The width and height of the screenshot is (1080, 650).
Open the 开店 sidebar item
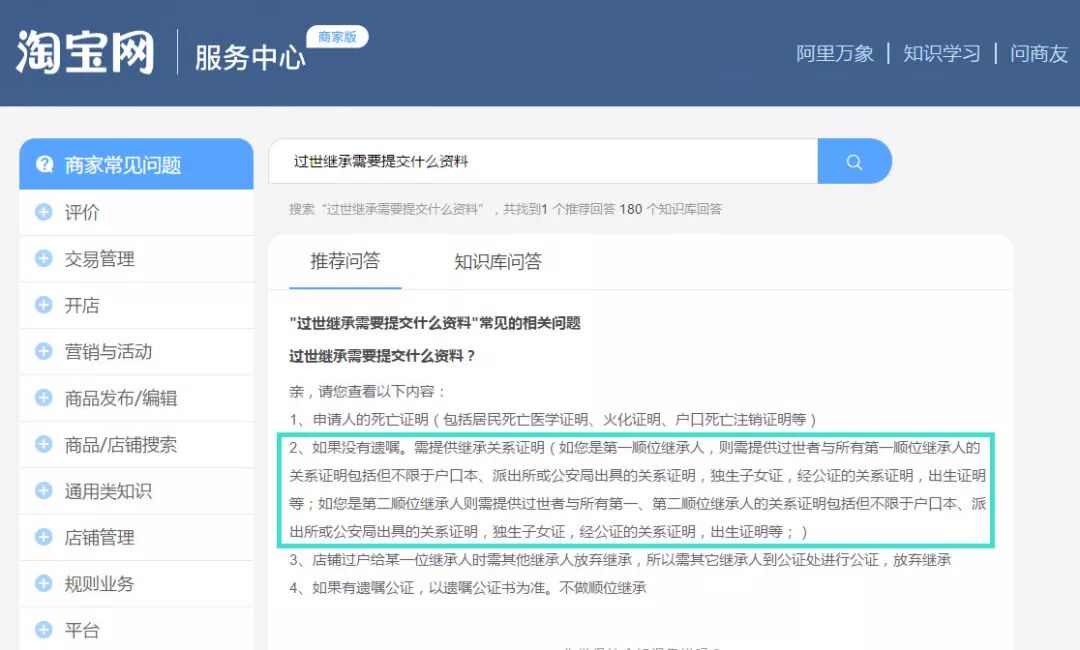click(136, 305)
